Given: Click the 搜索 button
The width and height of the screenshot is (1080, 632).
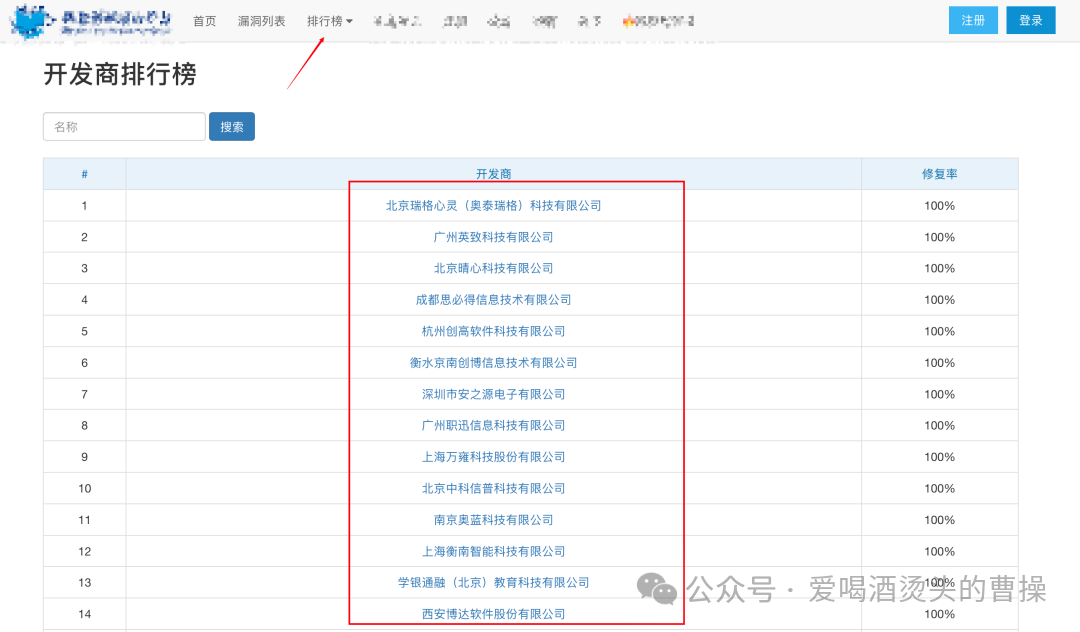Looking at the screenshot, I should point(232,127).
